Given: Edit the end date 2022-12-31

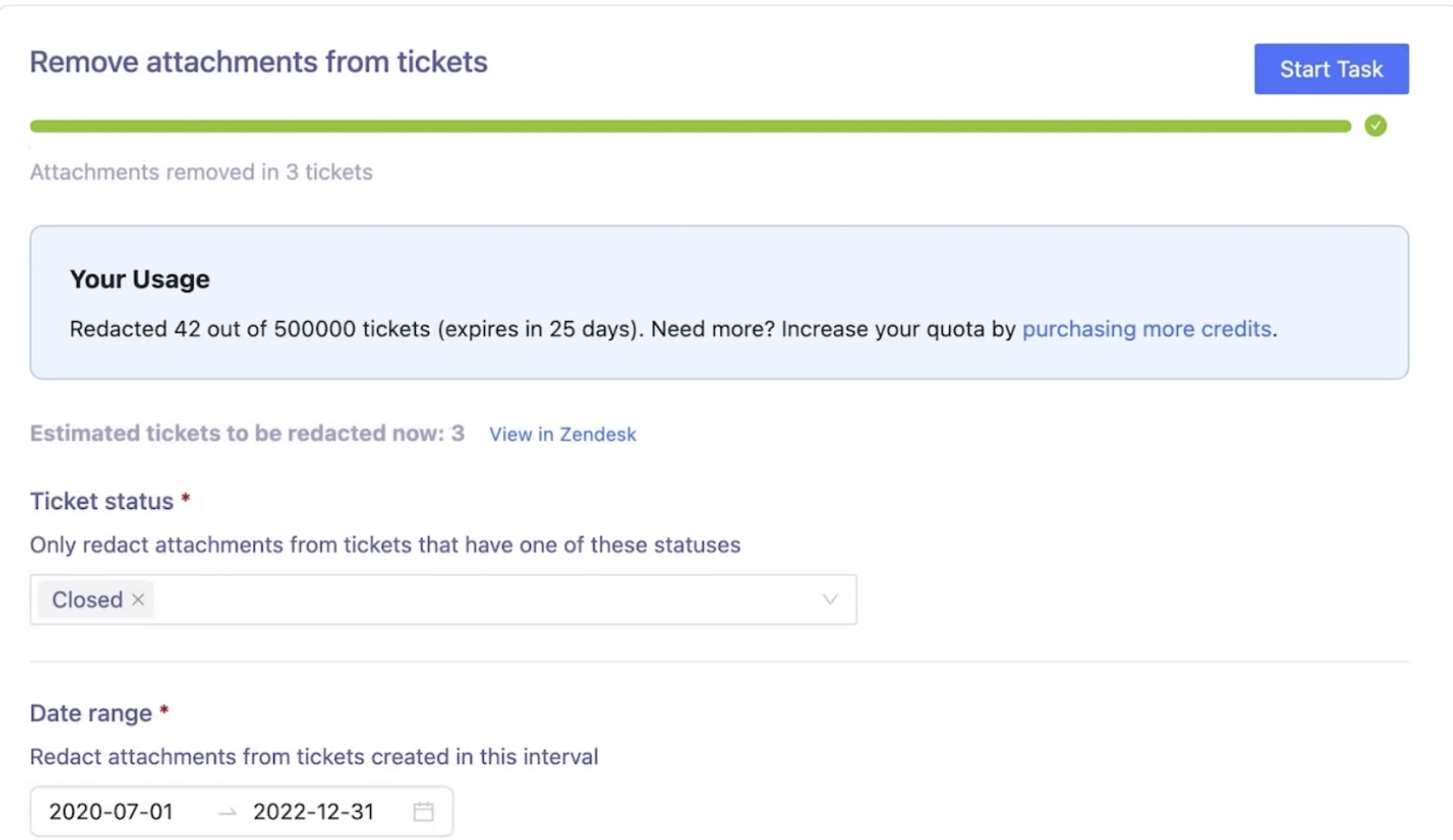Looking at the screenshot, I should pos(313,811).
